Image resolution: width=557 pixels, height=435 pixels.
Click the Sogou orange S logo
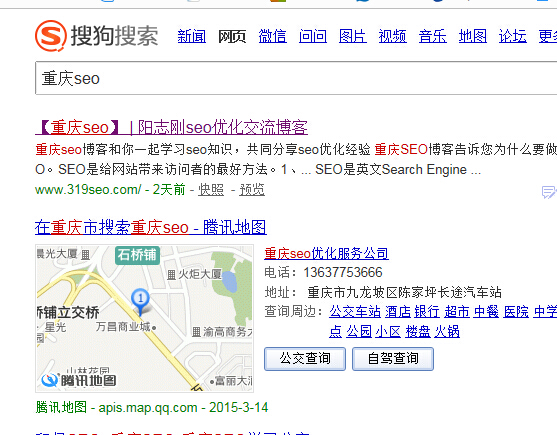pyautogui.click(x=51, y=36)
